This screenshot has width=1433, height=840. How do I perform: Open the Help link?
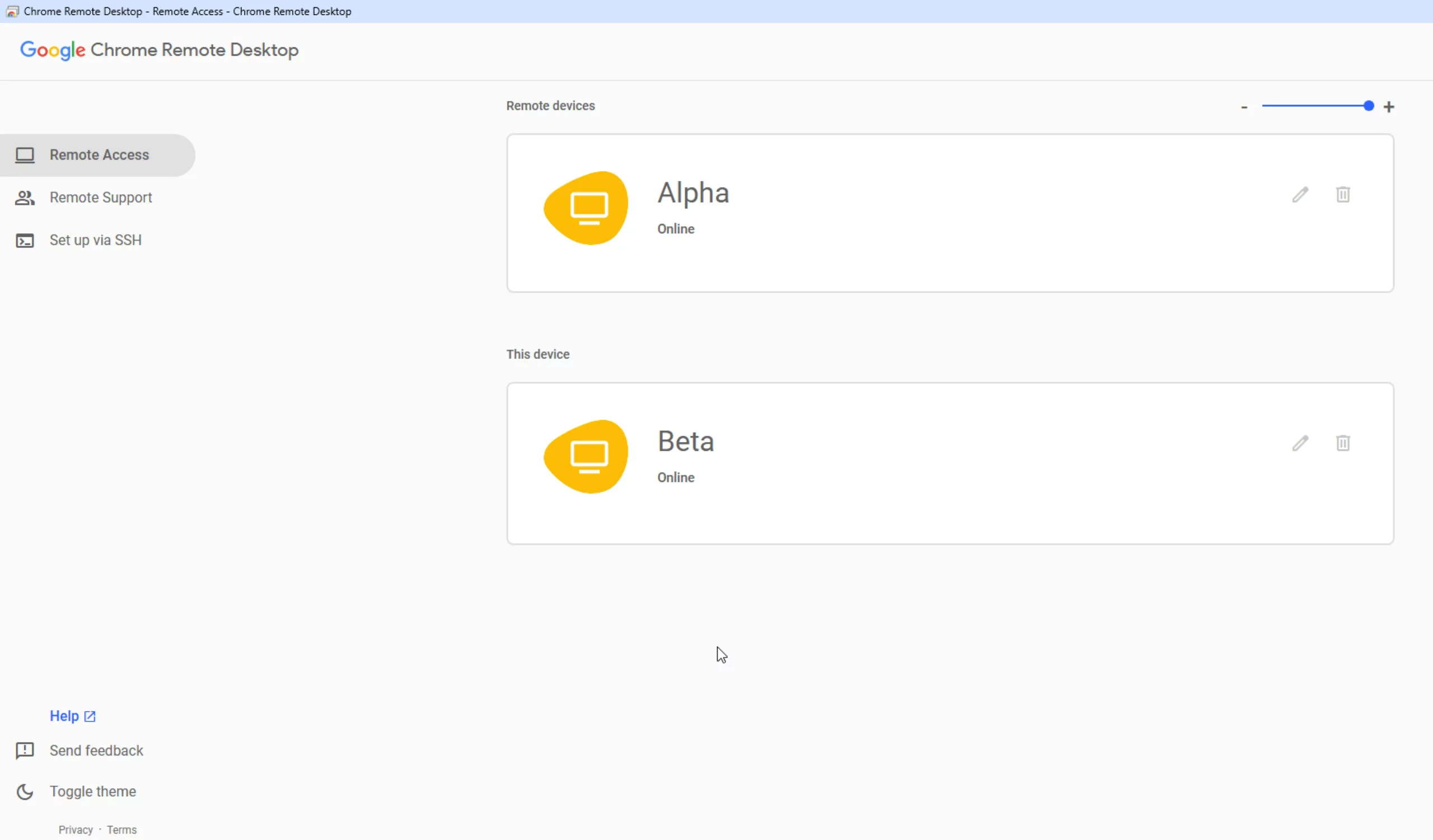pyautogui.click(x=64, y=716)
